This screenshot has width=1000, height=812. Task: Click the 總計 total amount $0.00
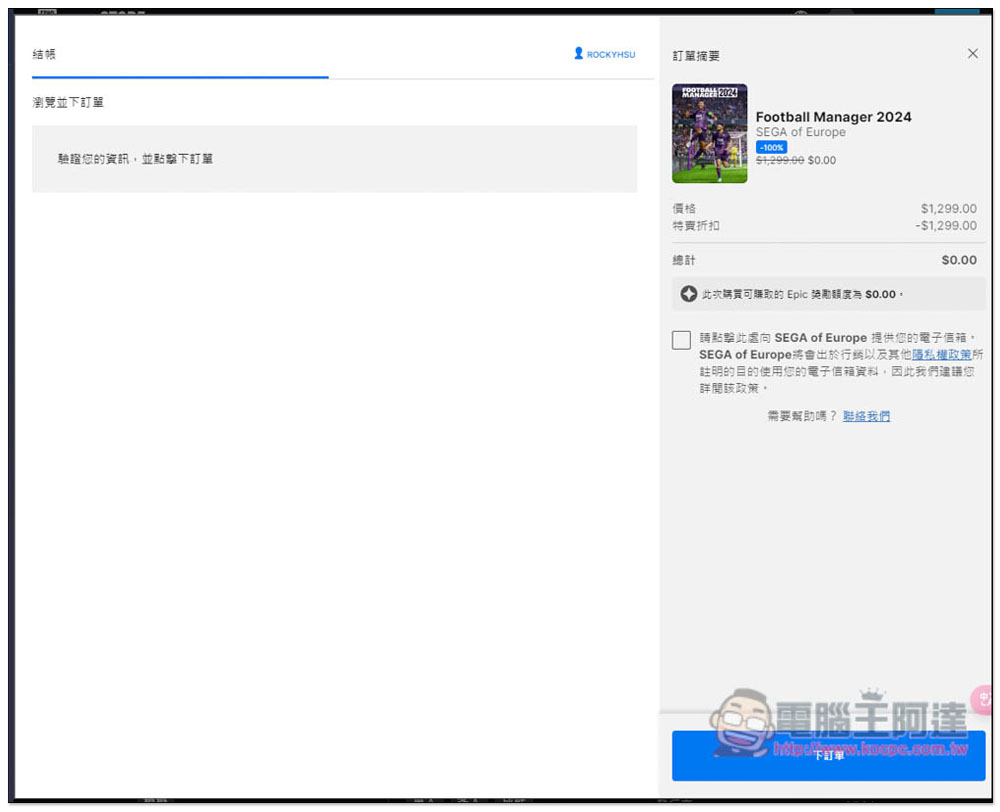[958, 260]
